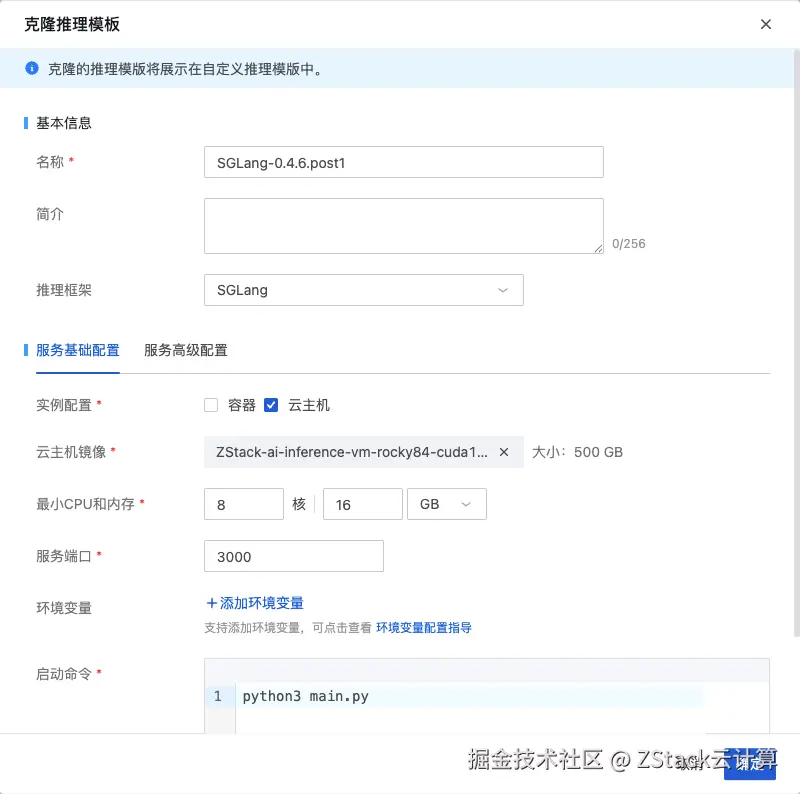The image size is (800, 794).
Task: Open the GB memory unit dropdown
Action: pos(446,504)
